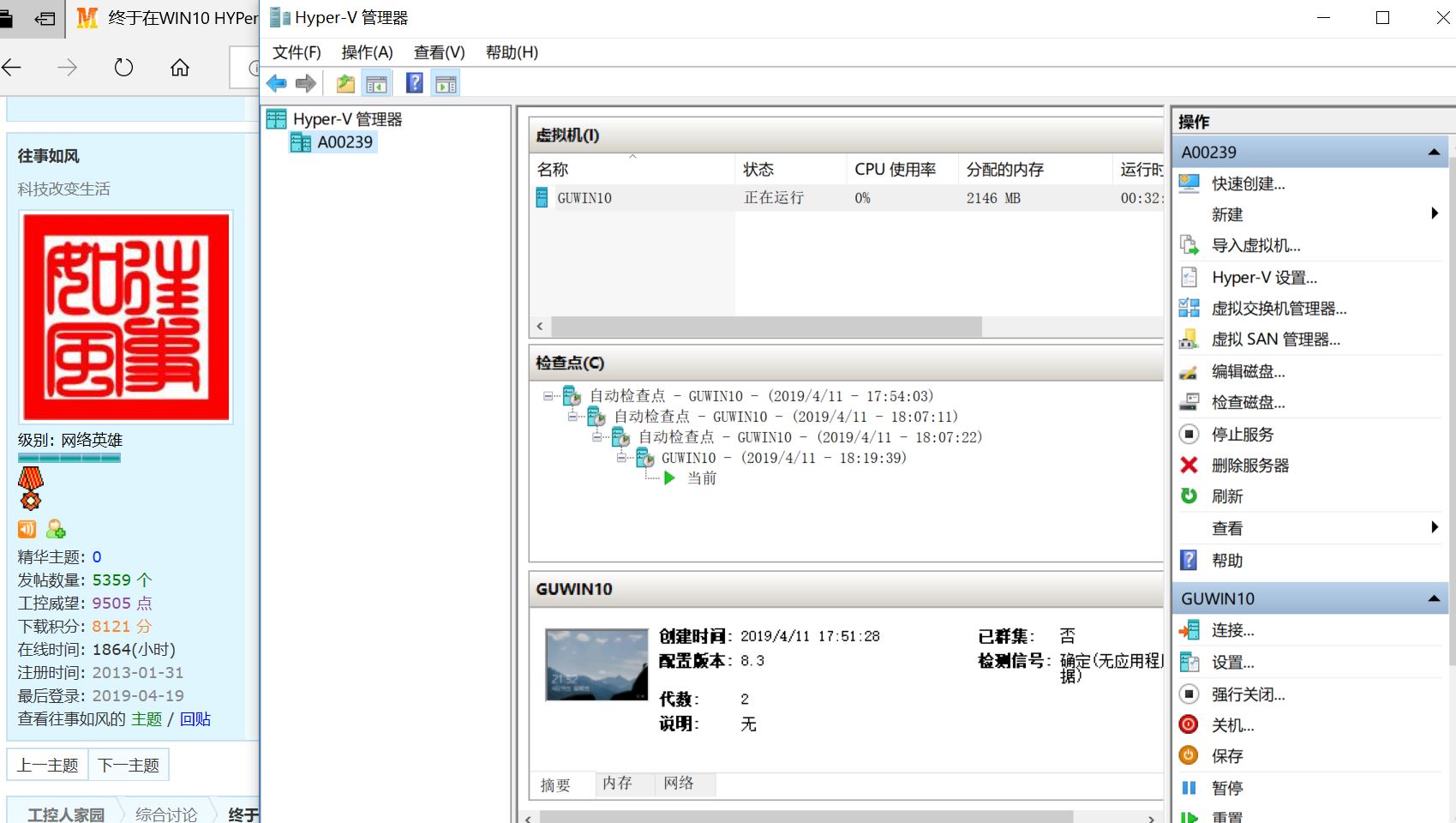Screen dimensions: 1456x823
Task: Open the Action menu in menu bar
Action: (367, 52)
